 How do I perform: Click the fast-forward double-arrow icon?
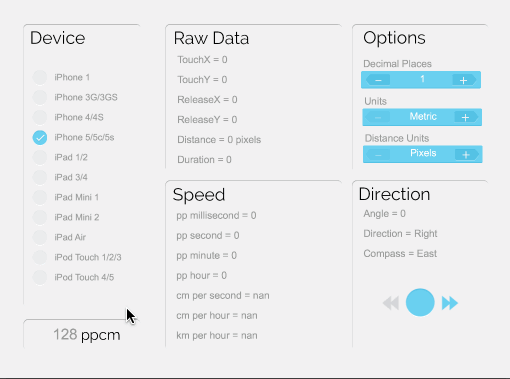450,303
